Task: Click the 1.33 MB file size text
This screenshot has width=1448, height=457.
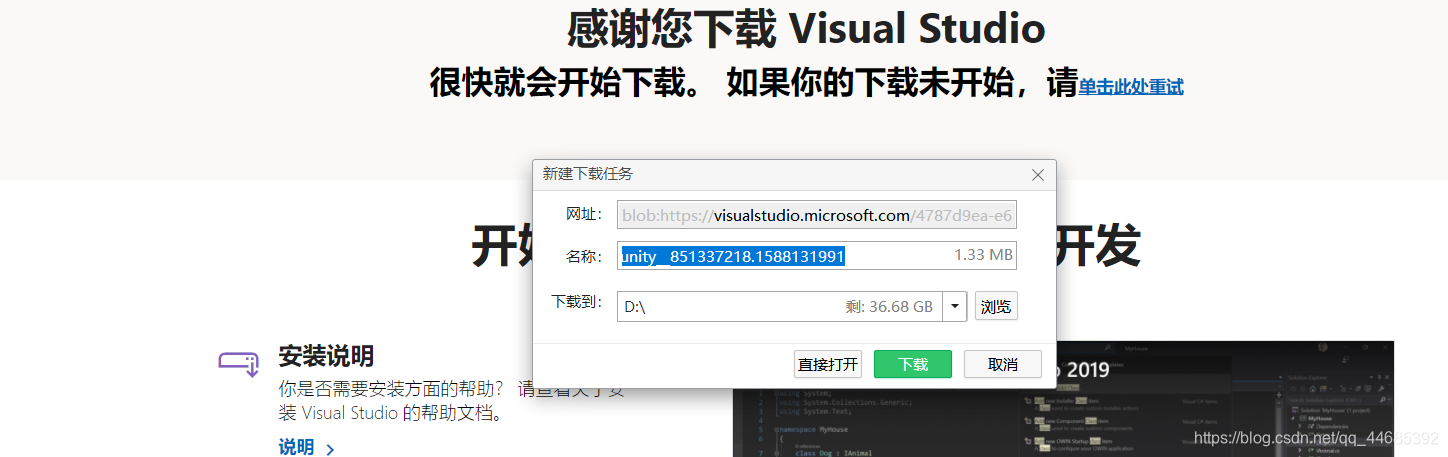Action: pos(983,255)
